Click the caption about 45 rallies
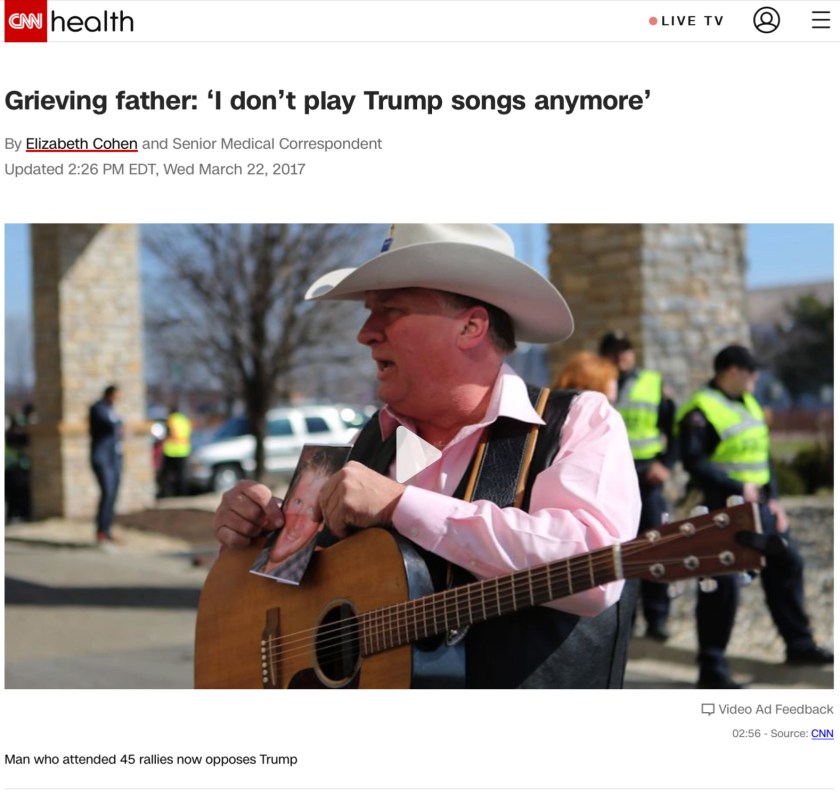The height and width of the screenshot is (795, 840). pyautogui.click(x=151, y=759)
